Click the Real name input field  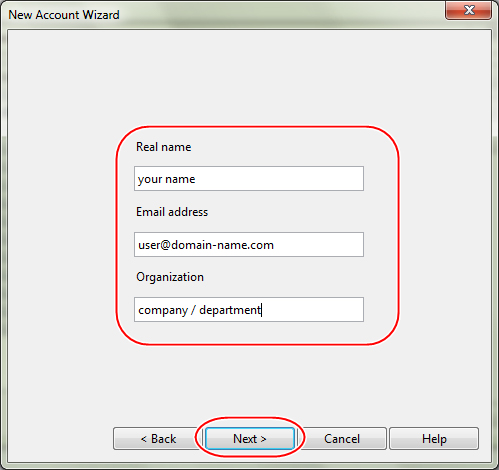(x=249, y=179)
